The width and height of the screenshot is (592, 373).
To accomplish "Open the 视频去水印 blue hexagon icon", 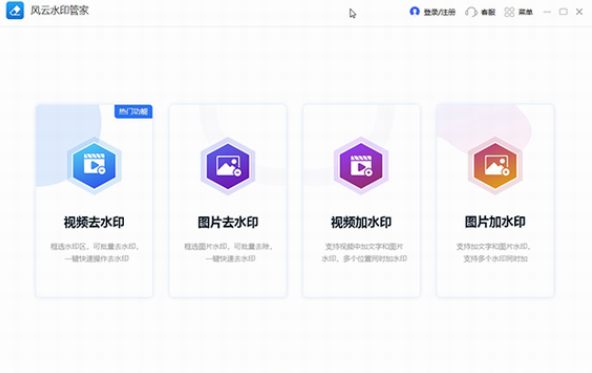I will 94,166.
